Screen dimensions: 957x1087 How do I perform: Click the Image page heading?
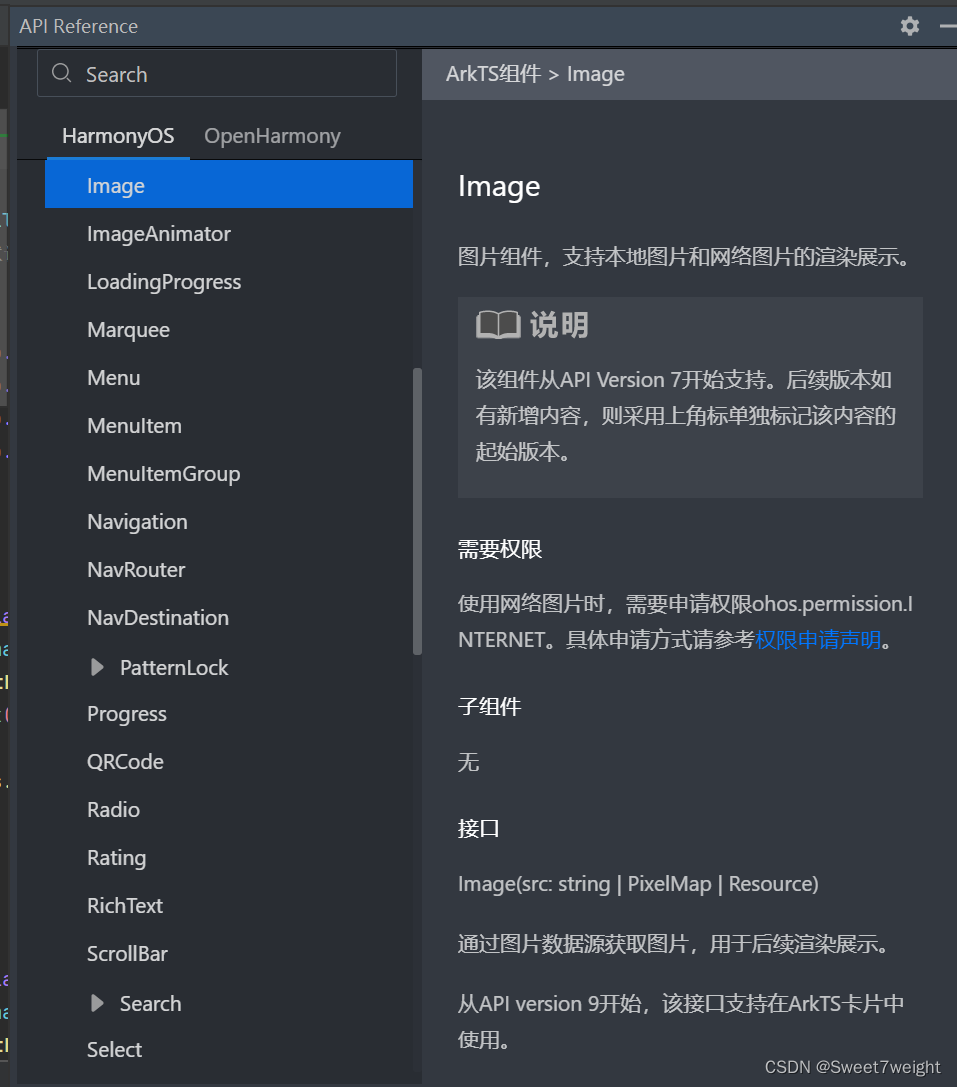(499, 186)
